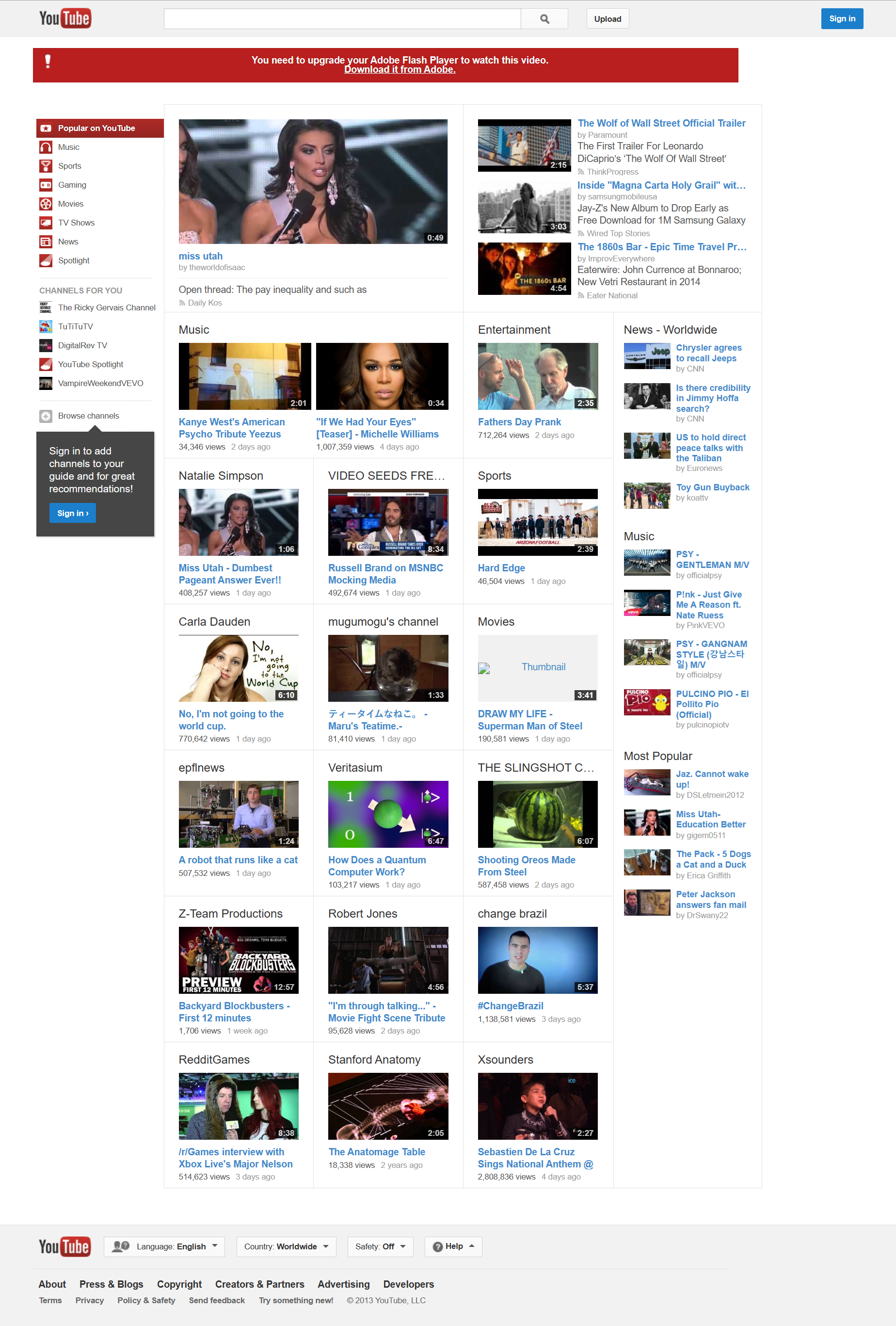Select the News sidebar text label
The width and height of the screenshot is (896, 1326).
point(68,242)
